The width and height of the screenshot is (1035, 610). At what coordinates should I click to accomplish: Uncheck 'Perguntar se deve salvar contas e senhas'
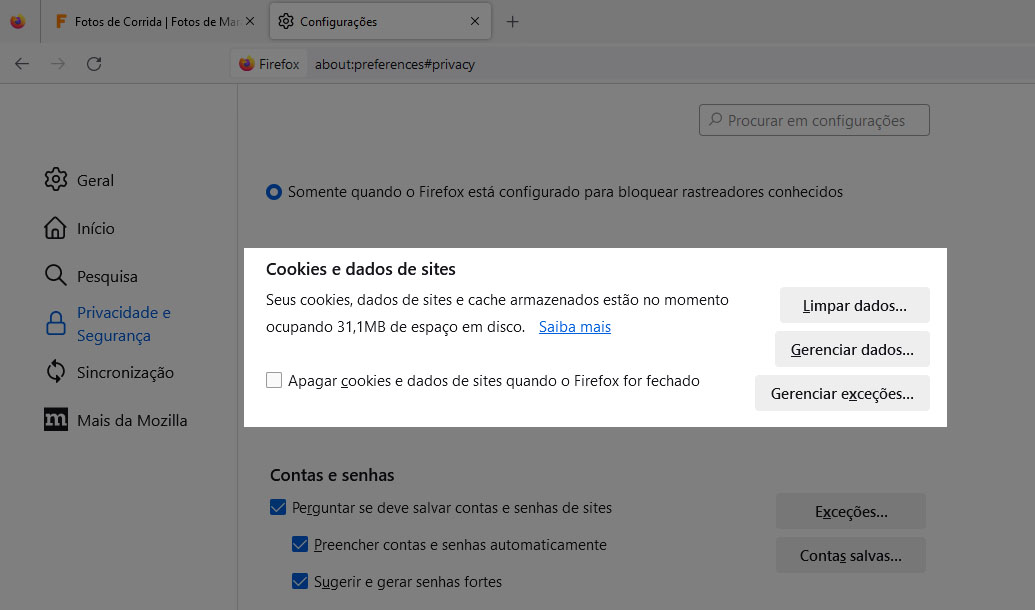[278, 507]
